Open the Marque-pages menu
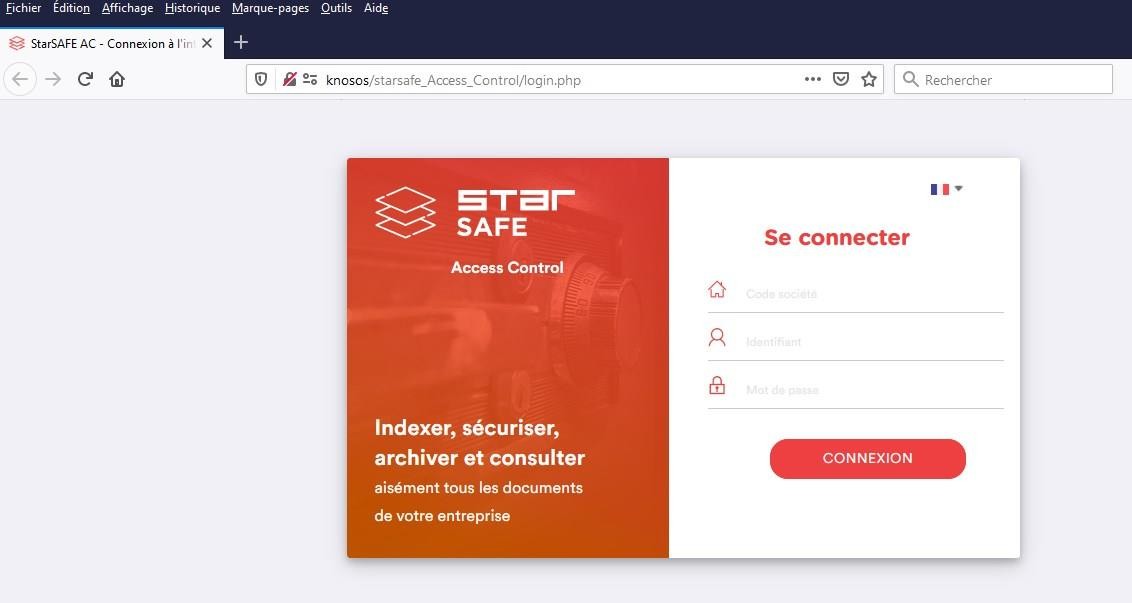The width and height of the screenshot is (1132, 603). (270, 8)
